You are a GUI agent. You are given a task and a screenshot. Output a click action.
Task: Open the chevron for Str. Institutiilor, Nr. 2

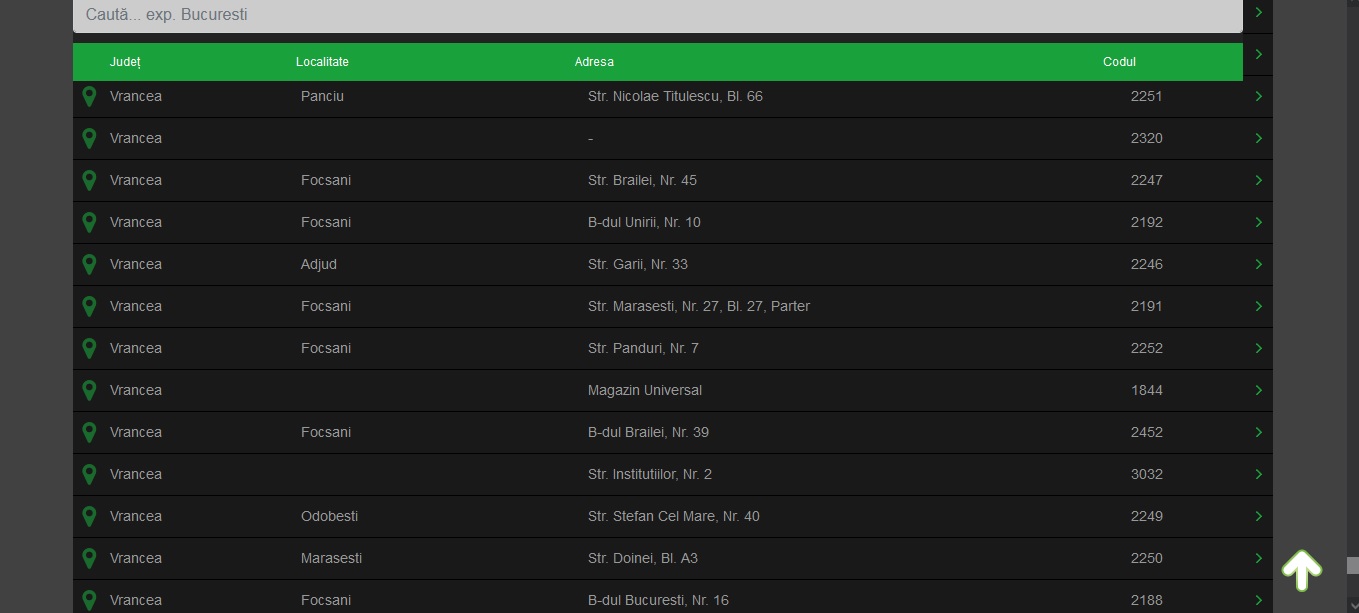(1258, 474)
